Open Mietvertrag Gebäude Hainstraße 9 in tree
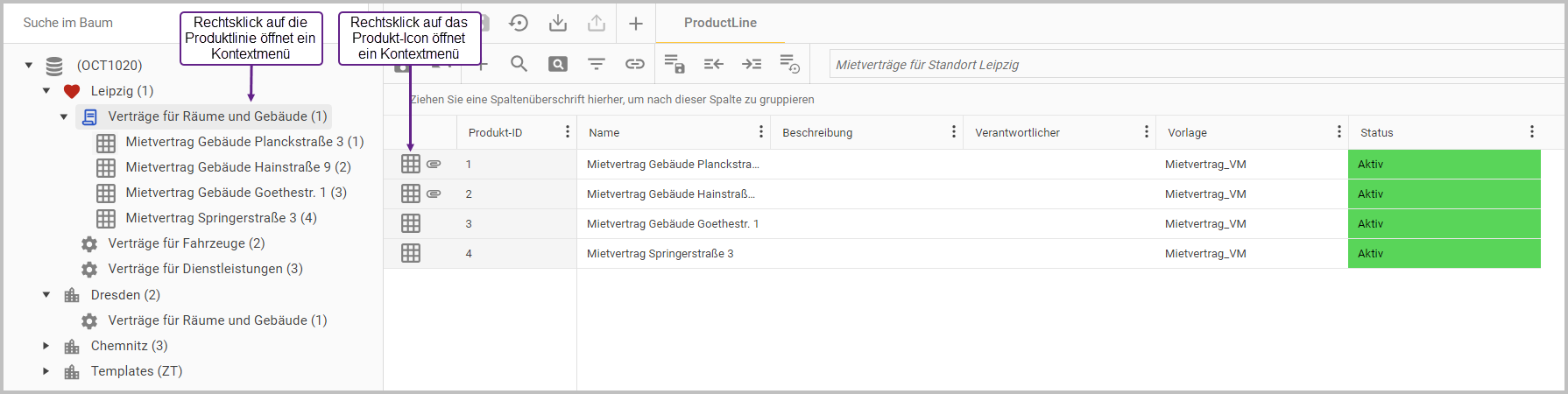The width and height of the screenshot is (1568, 394). [x=237, y=167]
